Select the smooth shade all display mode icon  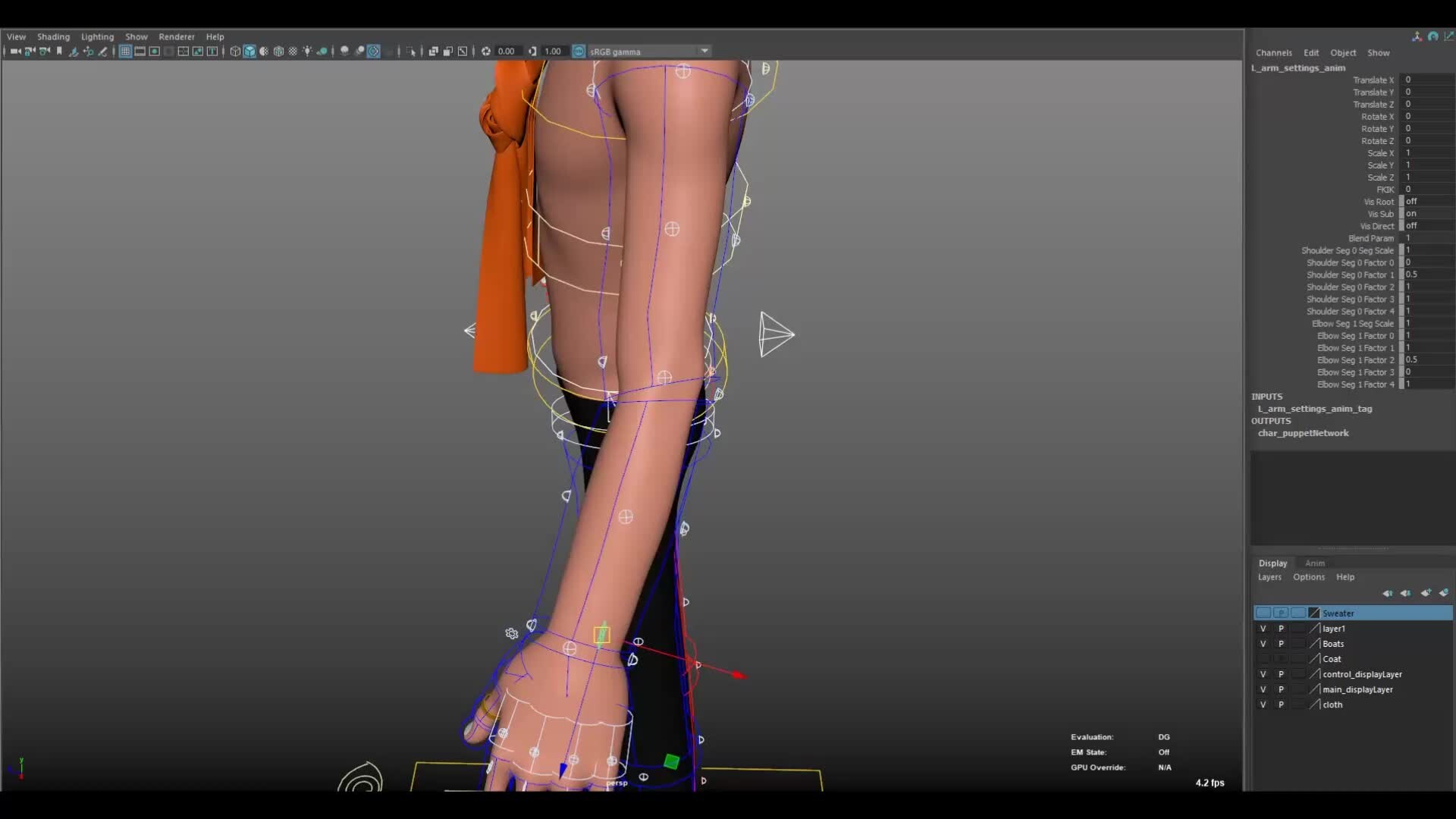coord(249,51)
